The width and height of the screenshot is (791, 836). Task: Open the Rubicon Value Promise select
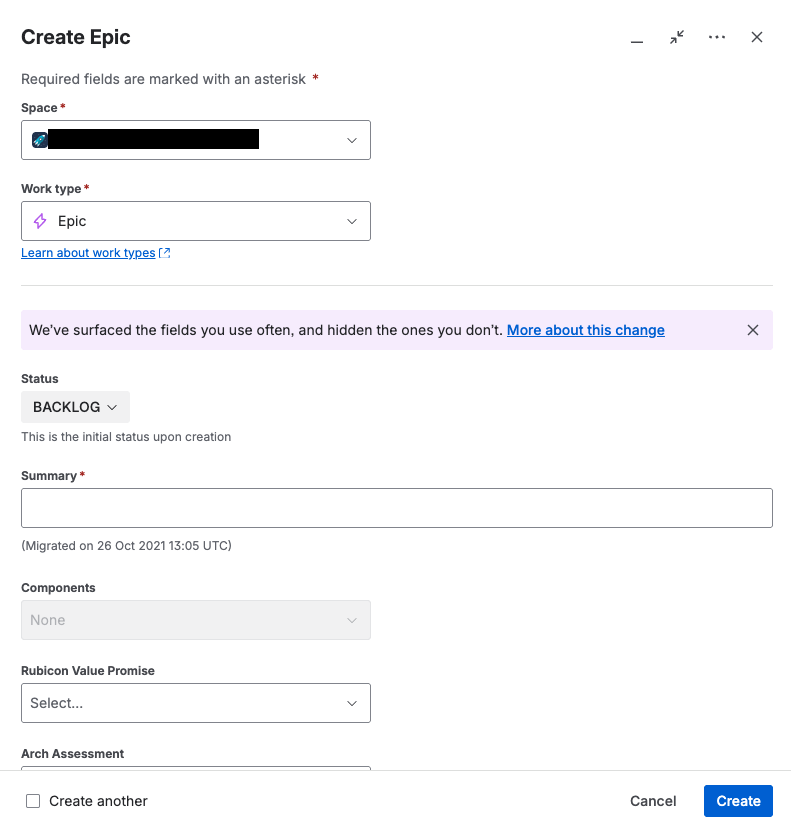(196, 703)
